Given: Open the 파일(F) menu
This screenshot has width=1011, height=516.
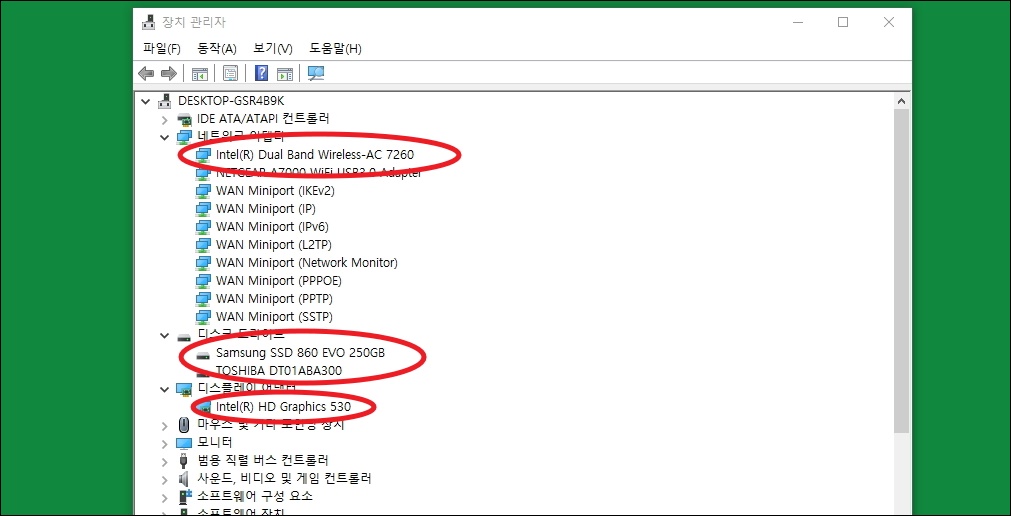Looking at the screenshot, I should (162, 48).
